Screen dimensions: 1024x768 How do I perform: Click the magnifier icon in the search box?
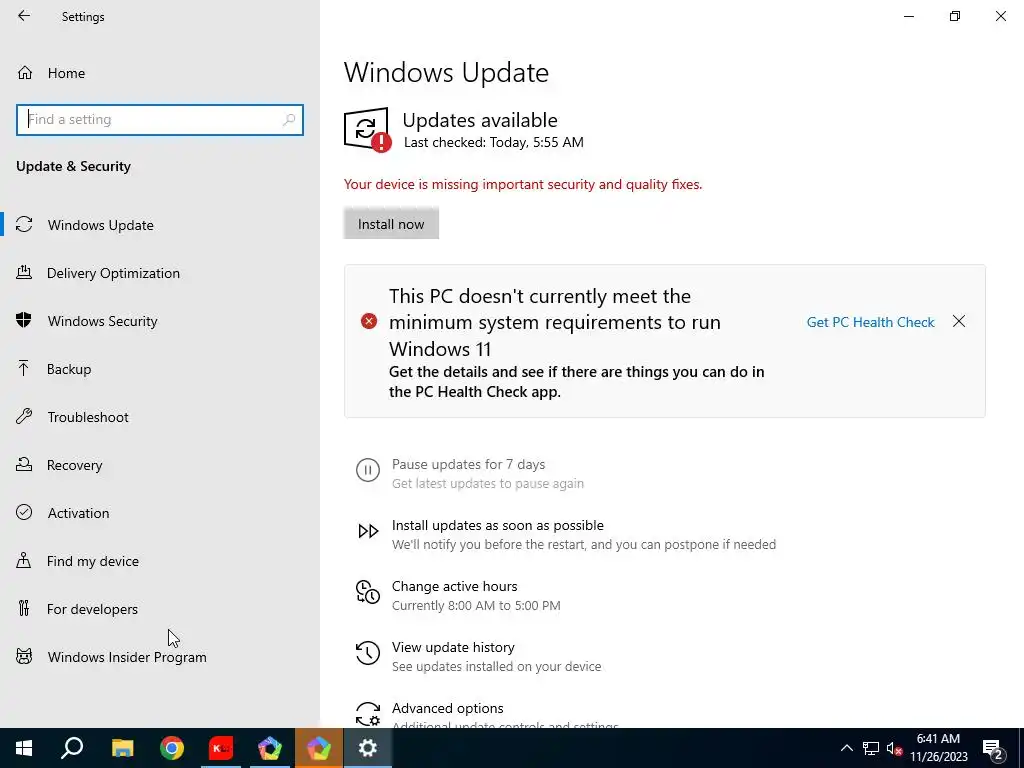click(289, 120)
